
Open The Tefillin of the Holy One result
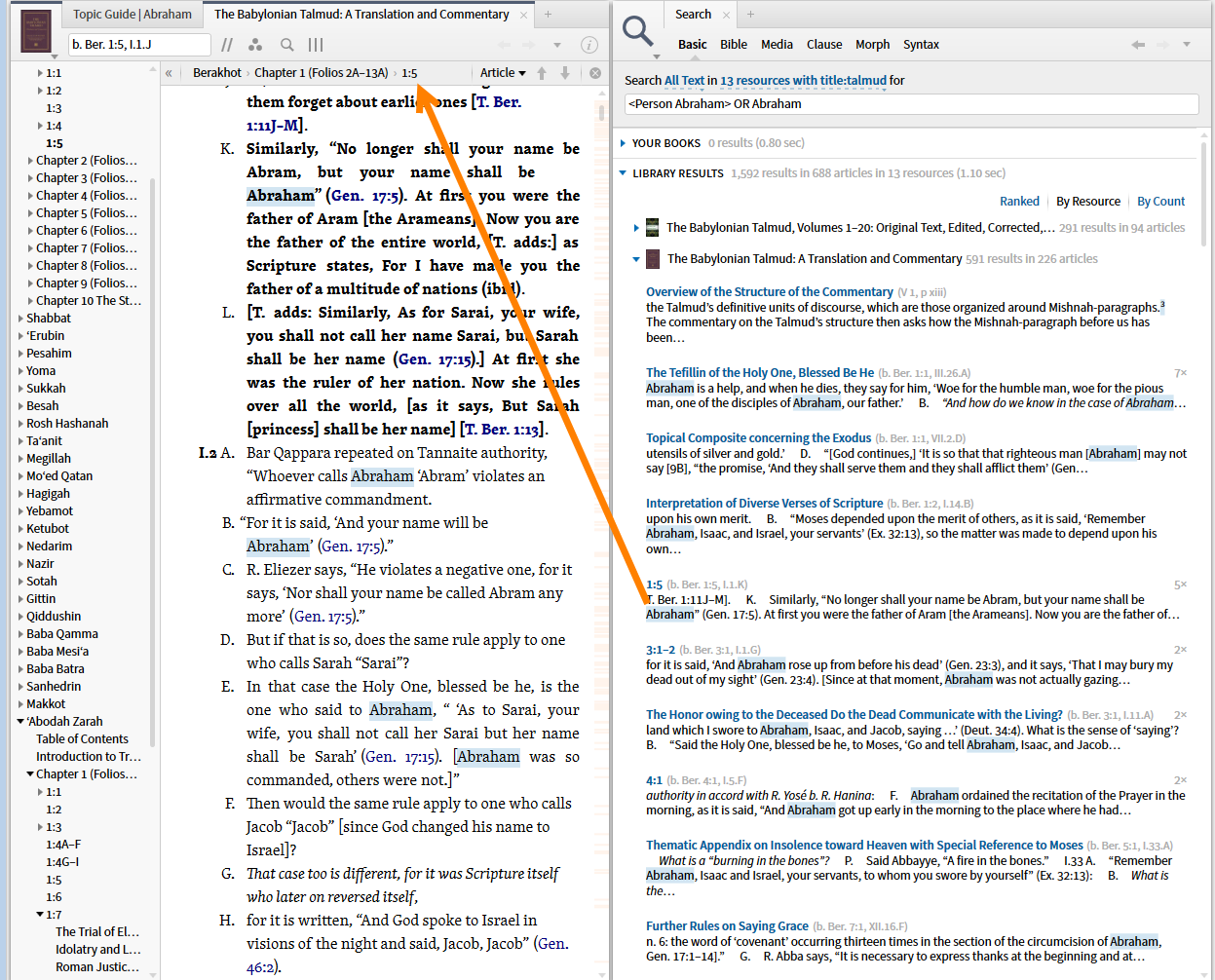click(x=760, y=373)
